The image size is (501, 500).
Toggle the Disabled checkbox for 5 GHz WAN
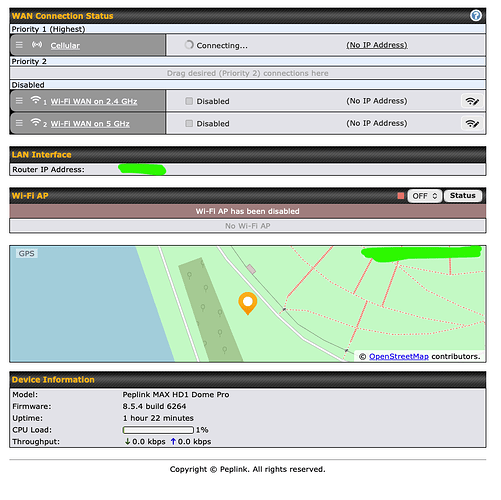[x=189, y=123]
